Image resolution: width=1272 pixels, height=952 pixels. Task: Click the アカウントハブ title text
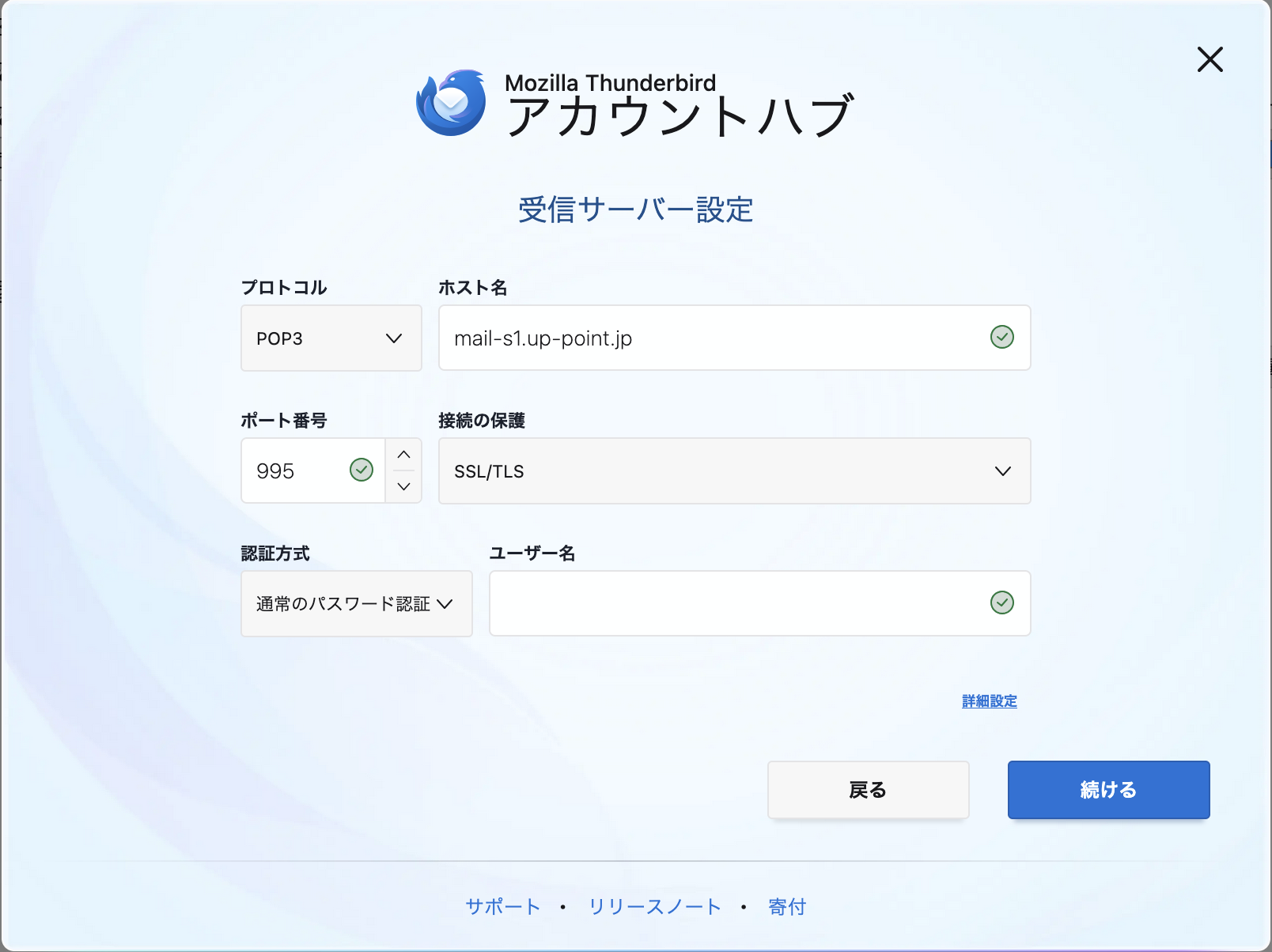[x=680, y=117]
